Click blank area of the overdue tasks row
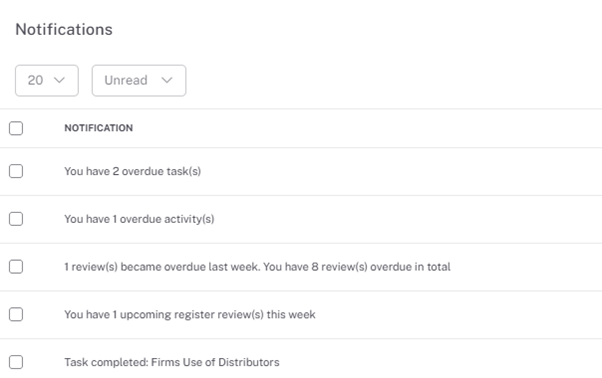The width and height of the screenshot is (602, 378). pyautogui.click(x=399, y=171)
